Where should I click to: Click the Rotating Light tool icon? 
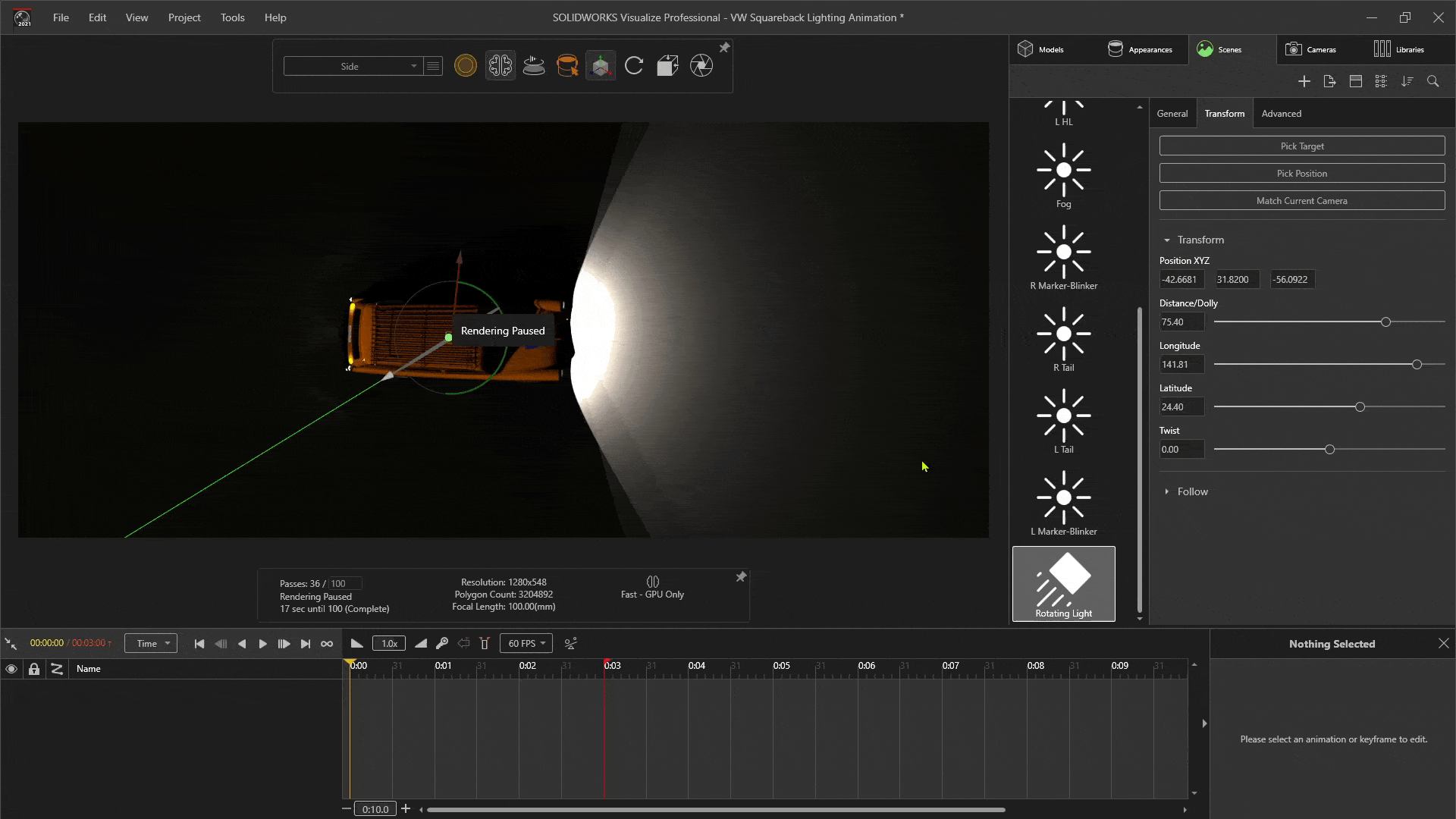point(1063,583)
